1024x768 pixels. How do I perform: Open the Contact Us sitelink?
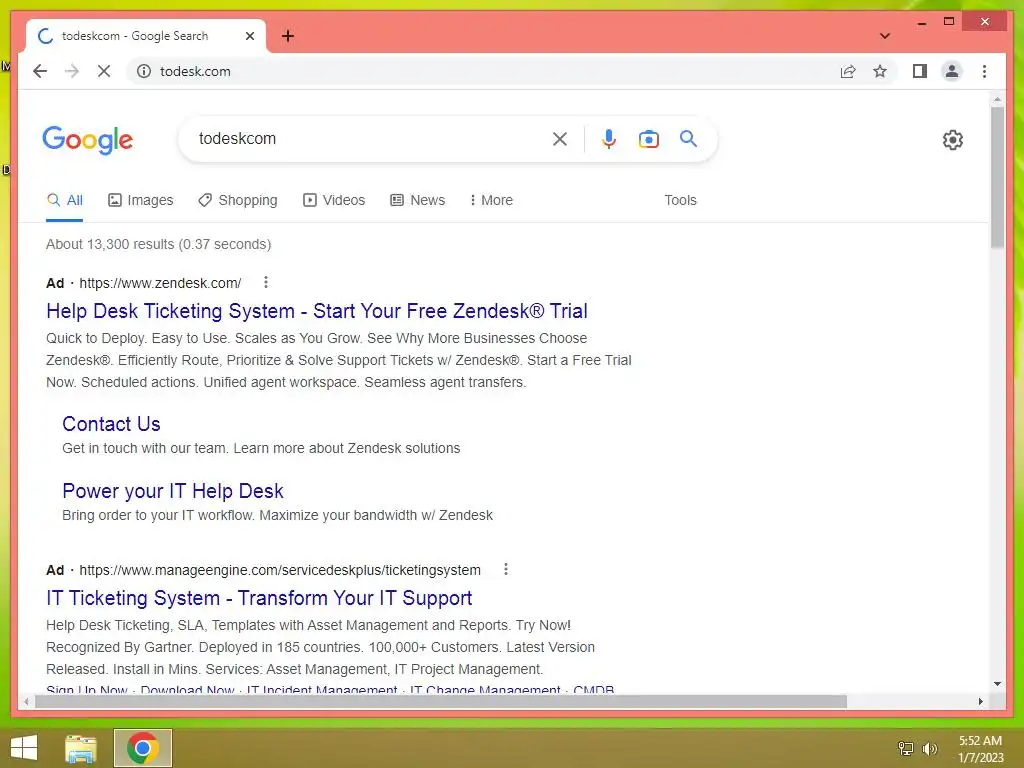(111, 424)
